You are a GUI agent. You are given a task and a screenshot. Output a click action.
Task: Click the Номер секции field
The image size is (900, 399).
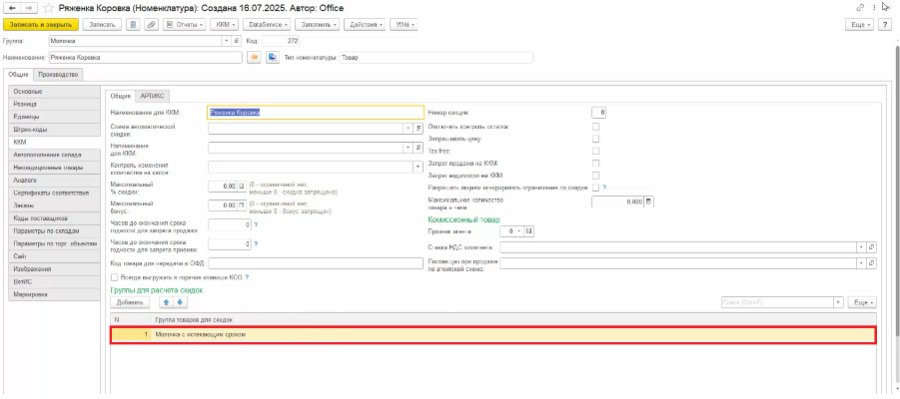599,113
